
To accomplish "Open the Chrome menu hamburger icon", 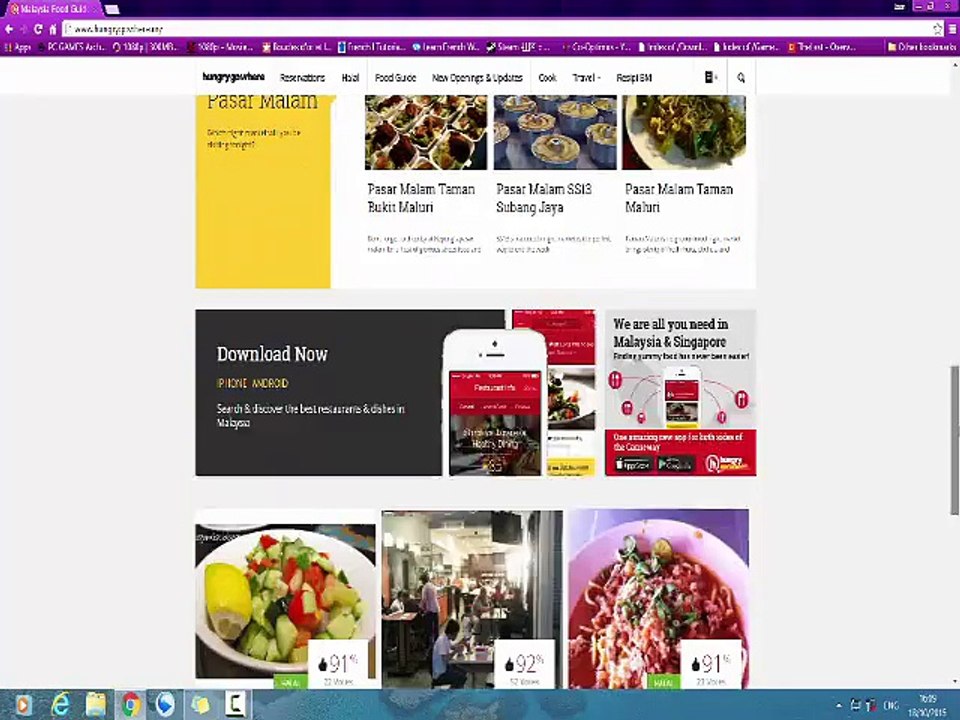I will click(x=952, y=29).
